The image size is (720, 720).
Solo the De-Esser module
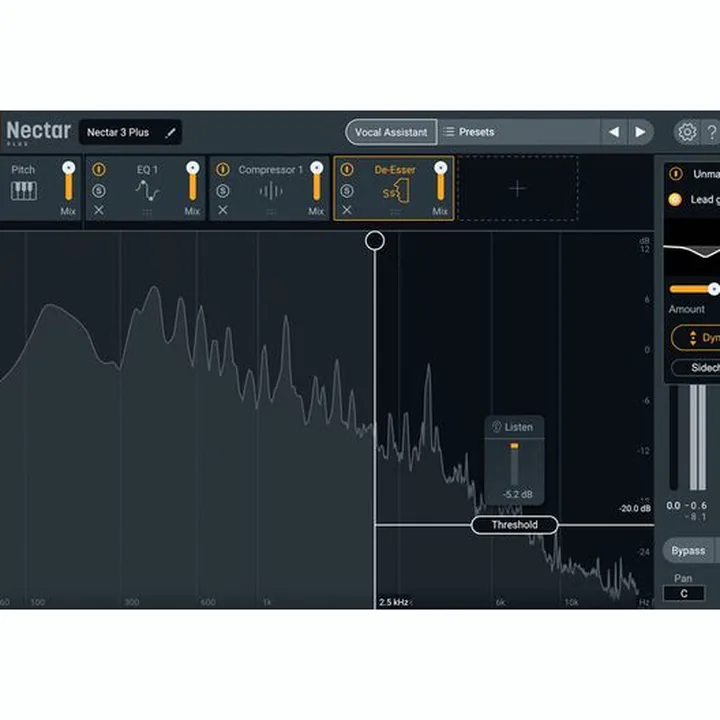coord(347,191)
